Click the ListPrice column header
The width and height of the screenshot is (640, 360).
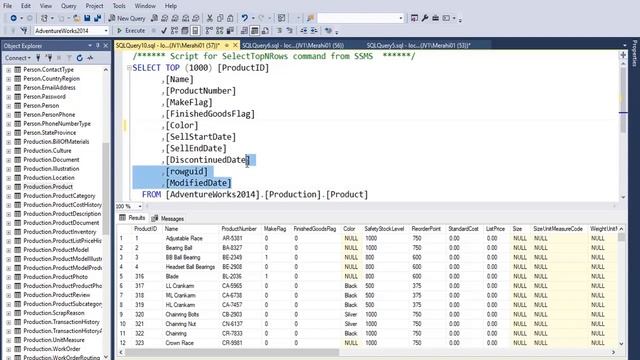click(x=495, y=229)
